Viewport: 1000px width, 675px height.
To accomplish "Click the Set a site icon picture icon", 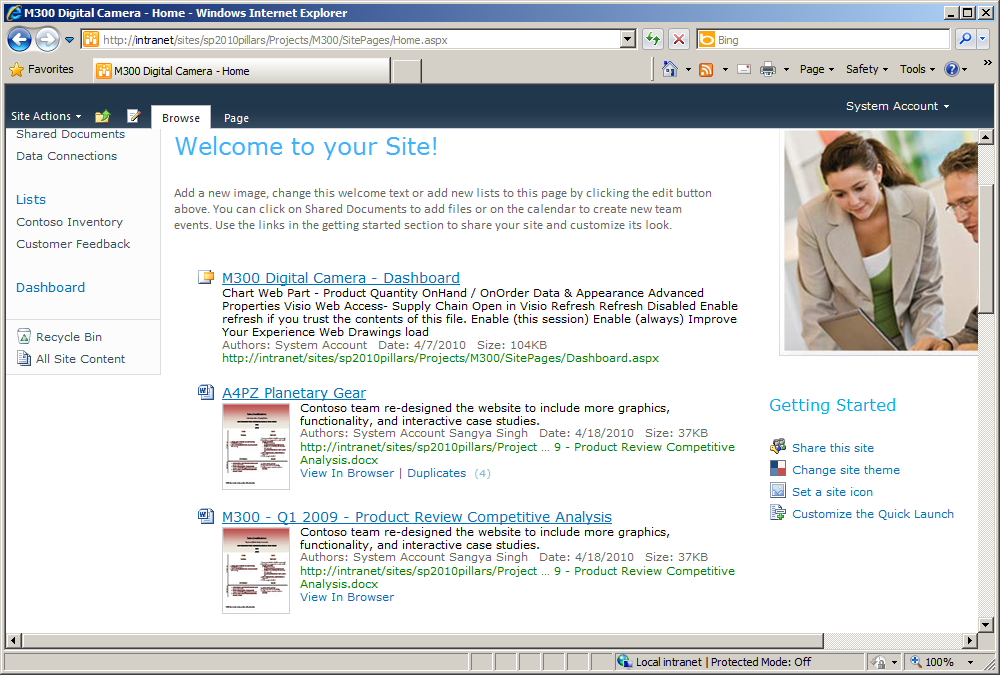I will (778, 490).
